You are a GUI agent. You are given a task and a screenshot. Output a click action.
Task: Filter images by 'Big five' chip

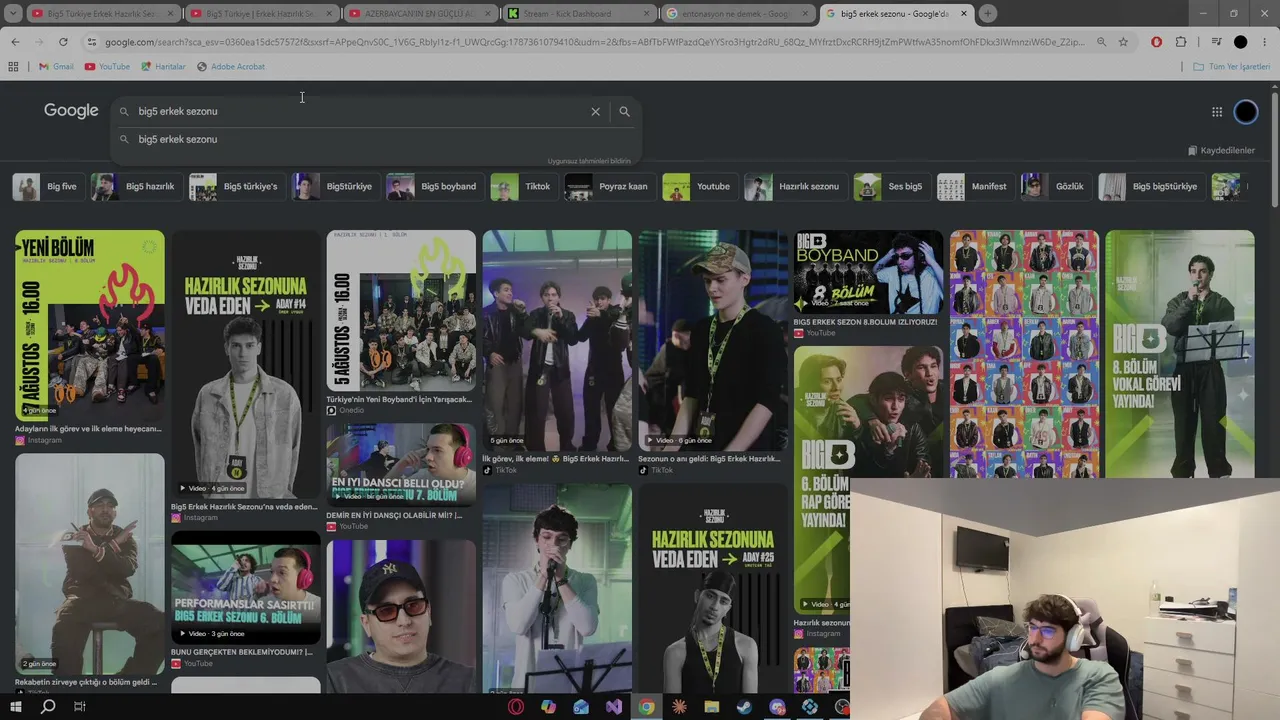pos(46,186)
